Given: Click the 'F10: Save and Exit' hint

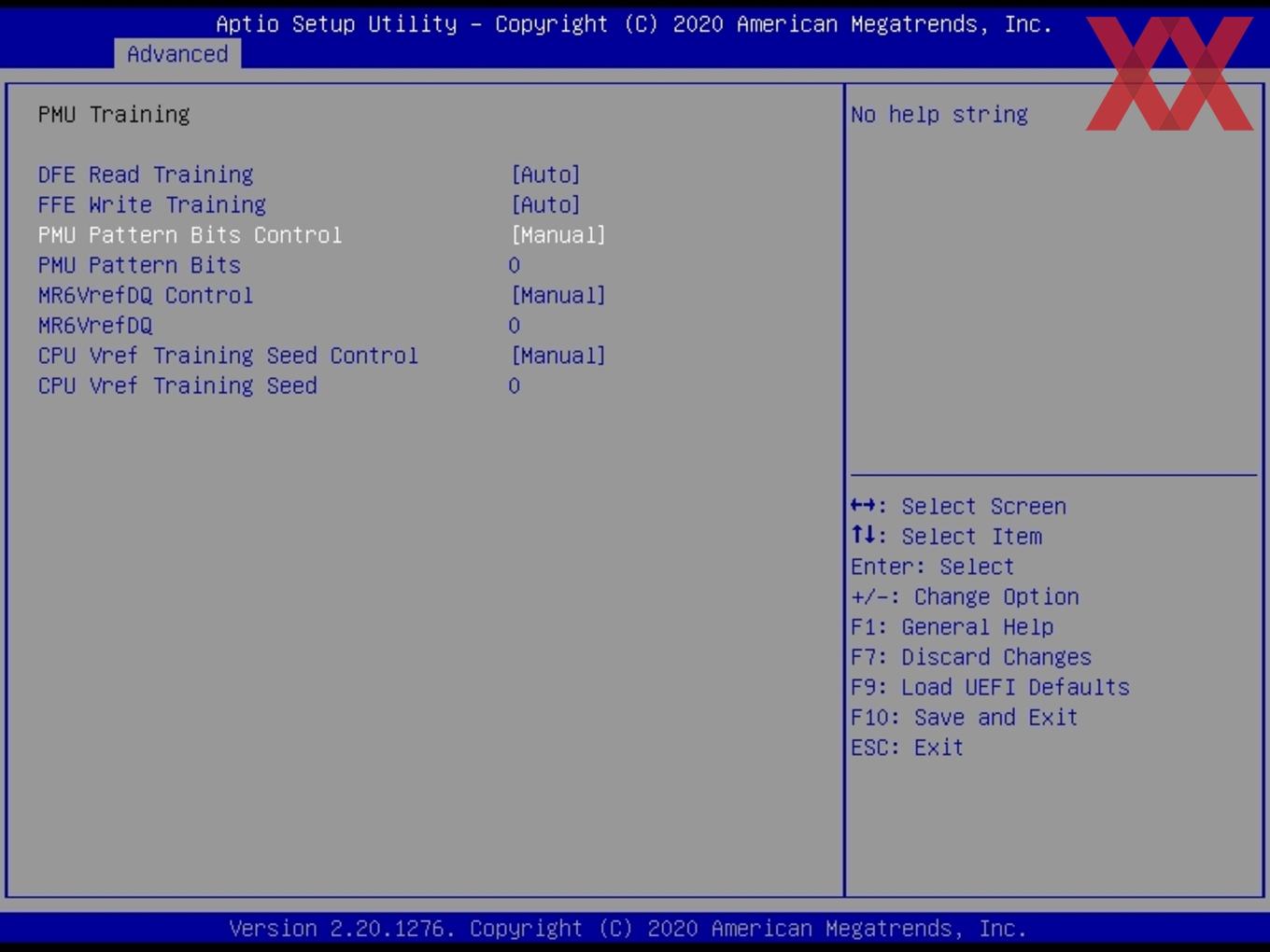Looking at the screenshot, I should pos(965,717).
